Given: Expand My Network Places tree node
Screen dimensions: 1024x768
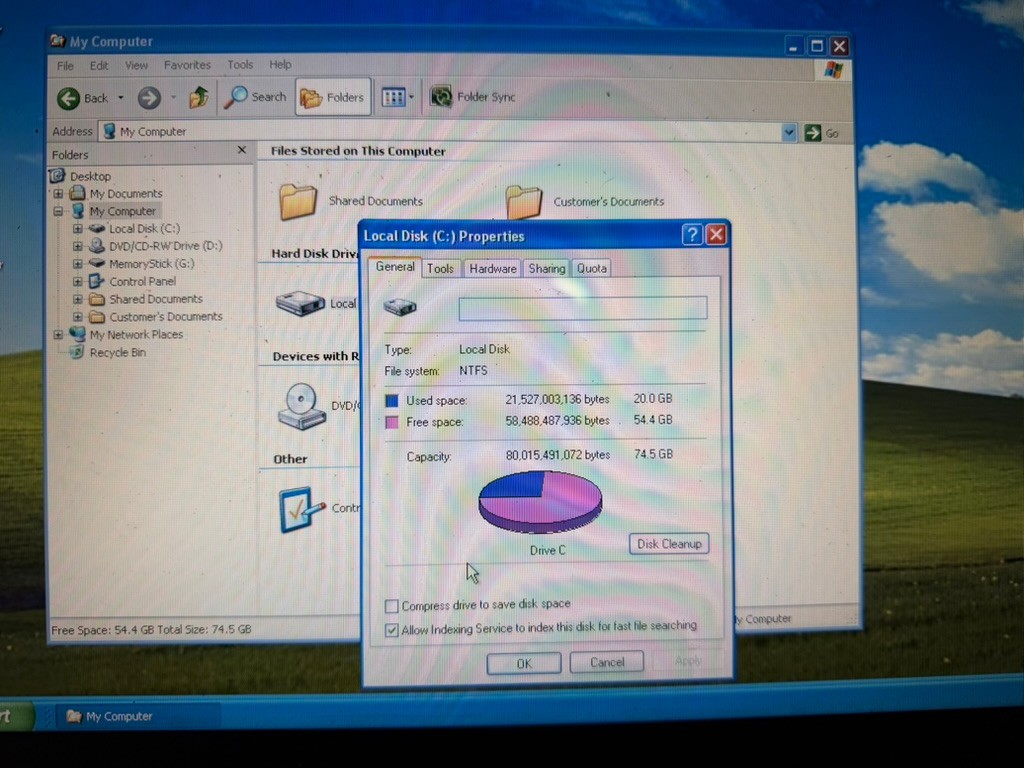Looking at the screenshot, I should [x=58, y=334].
